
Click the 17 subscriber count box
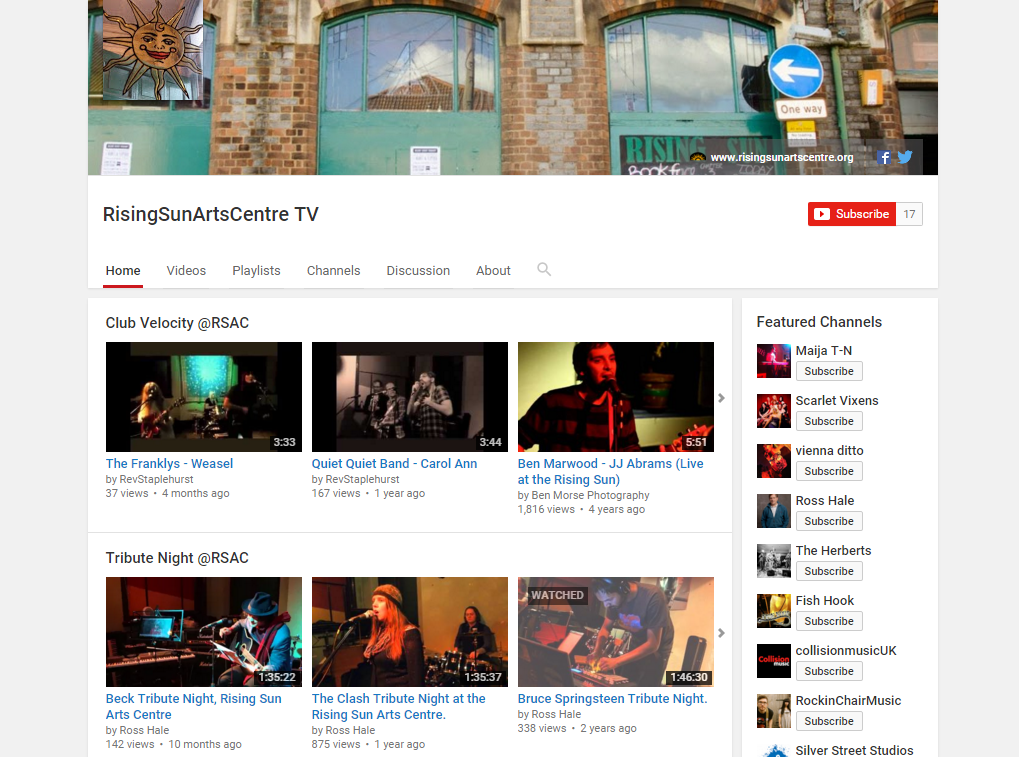909,214
